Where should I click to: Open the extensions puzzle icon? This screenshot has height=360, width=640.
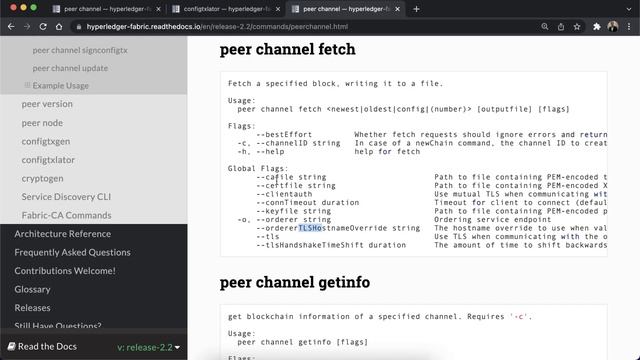pos(597,27)
